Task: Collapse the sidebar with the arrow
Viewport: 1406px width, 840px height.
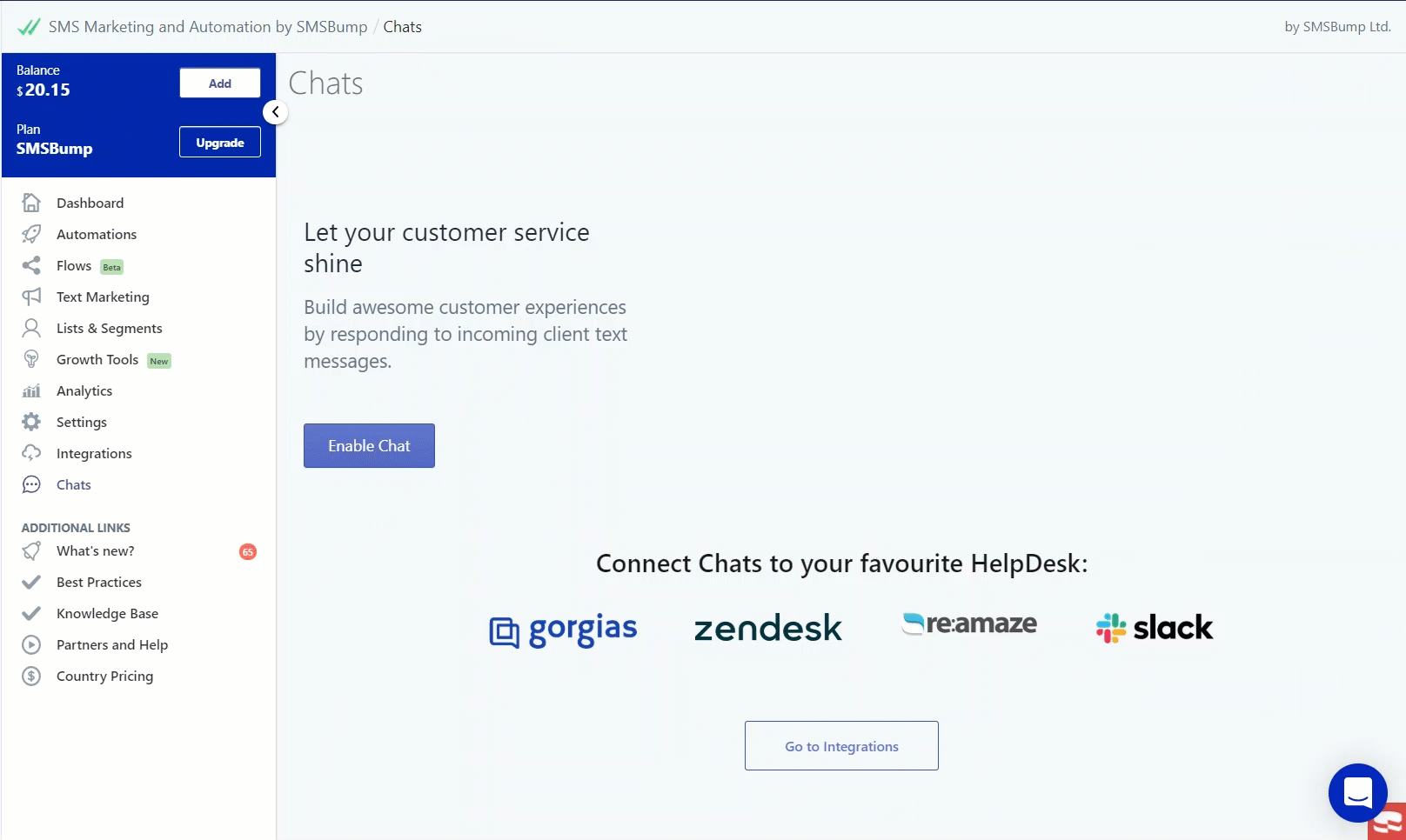Action: click(x=275, y=112)
